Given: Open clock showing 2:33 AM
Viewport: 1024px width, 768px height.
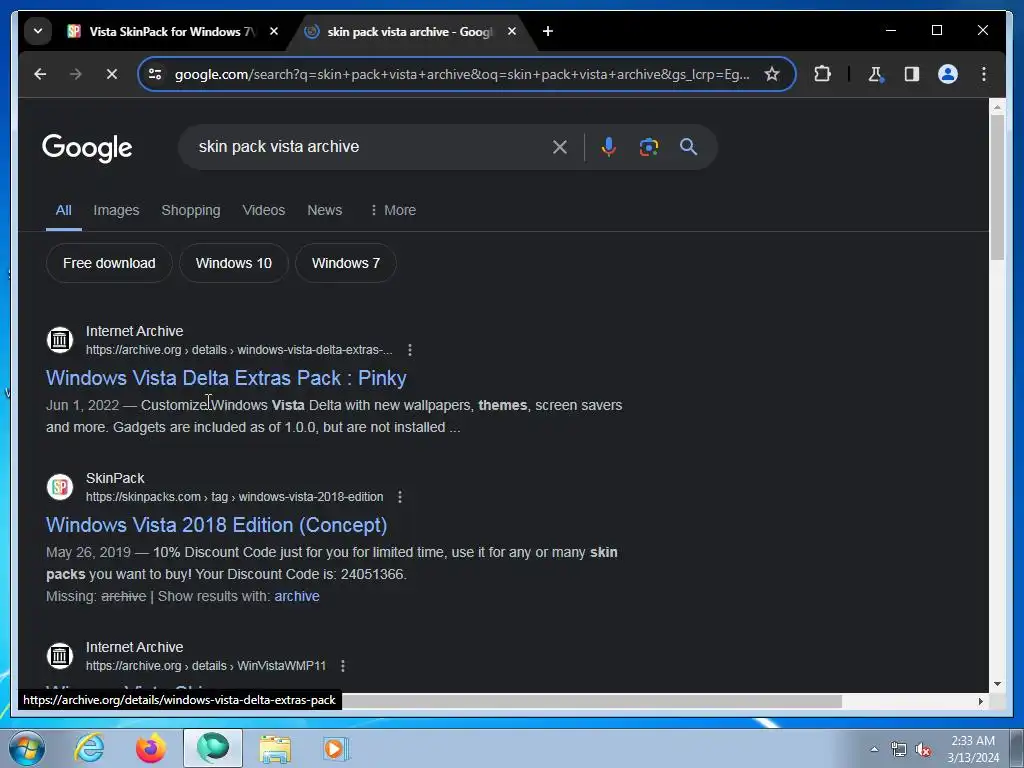Looking at the screenshot, I should pos(973,749).
